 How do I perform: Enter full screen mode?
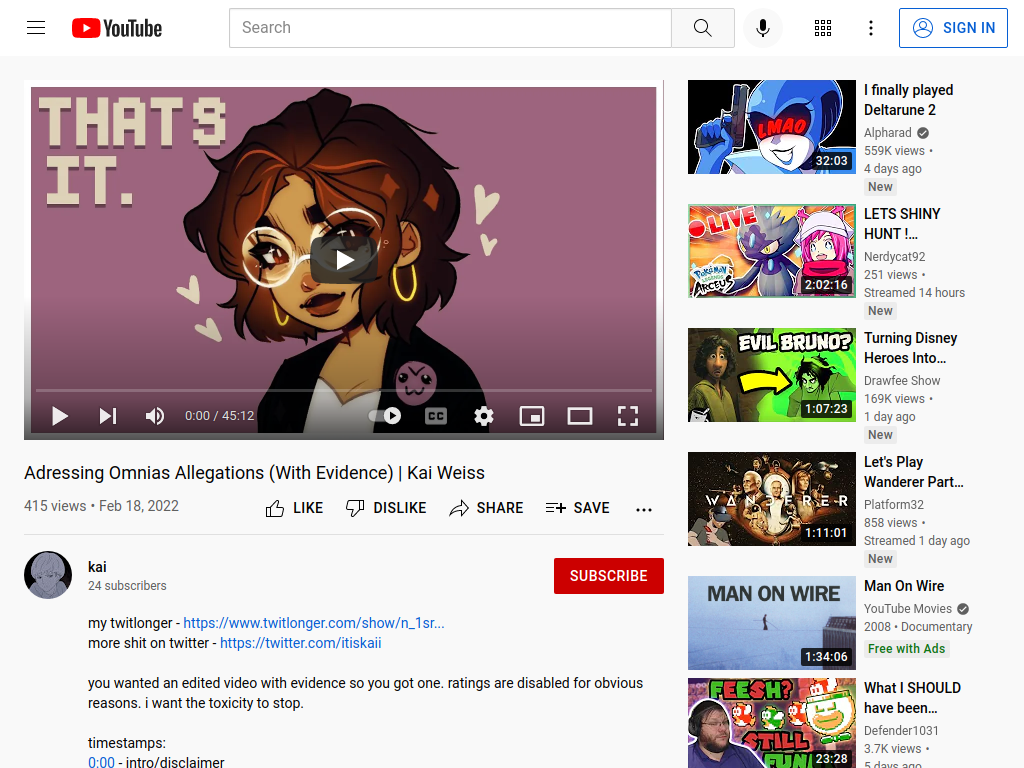pos(628,416)
